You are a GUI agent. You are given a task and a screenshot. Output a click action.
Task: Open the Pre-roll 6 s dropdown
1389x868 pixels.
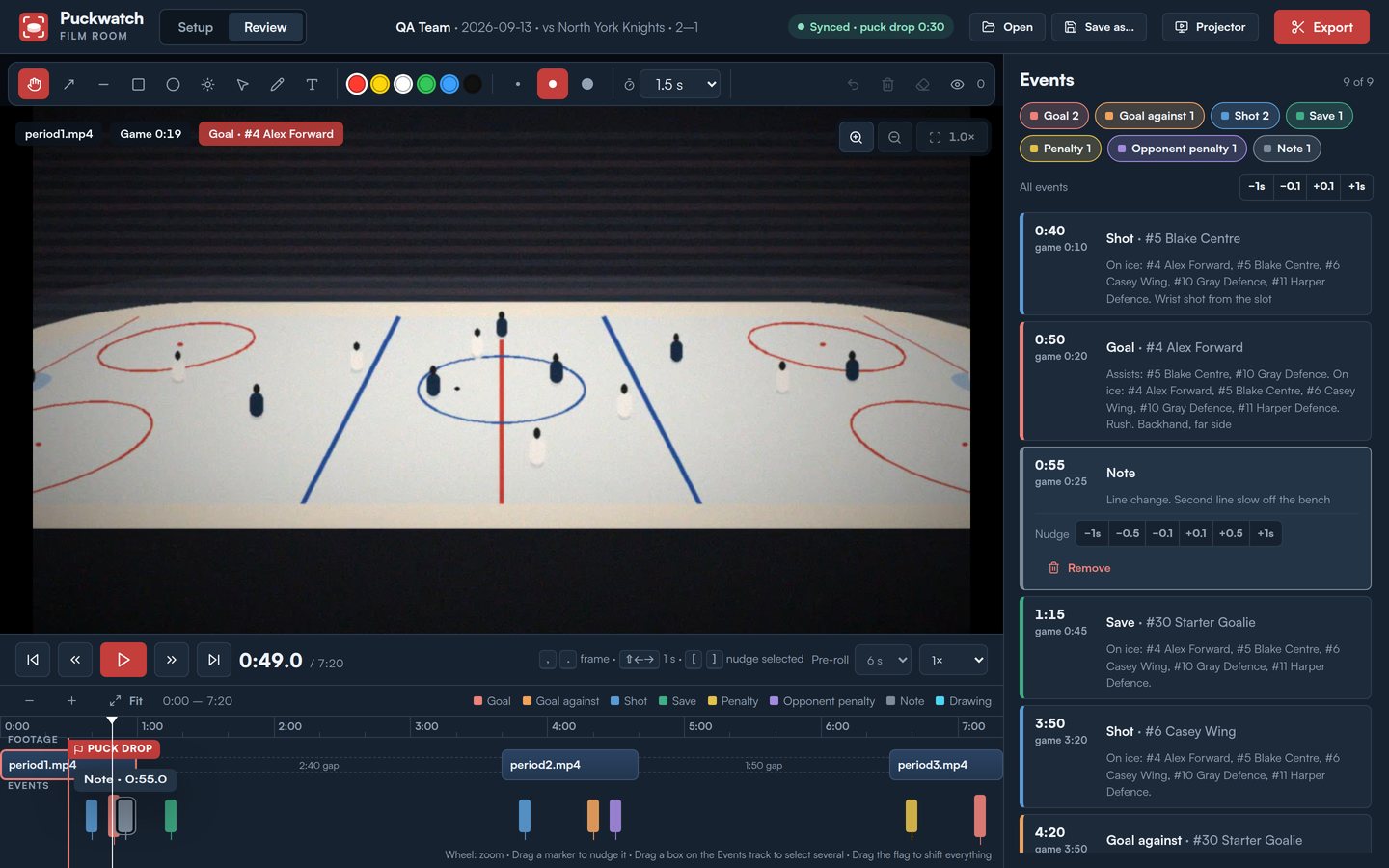[884, 660]
